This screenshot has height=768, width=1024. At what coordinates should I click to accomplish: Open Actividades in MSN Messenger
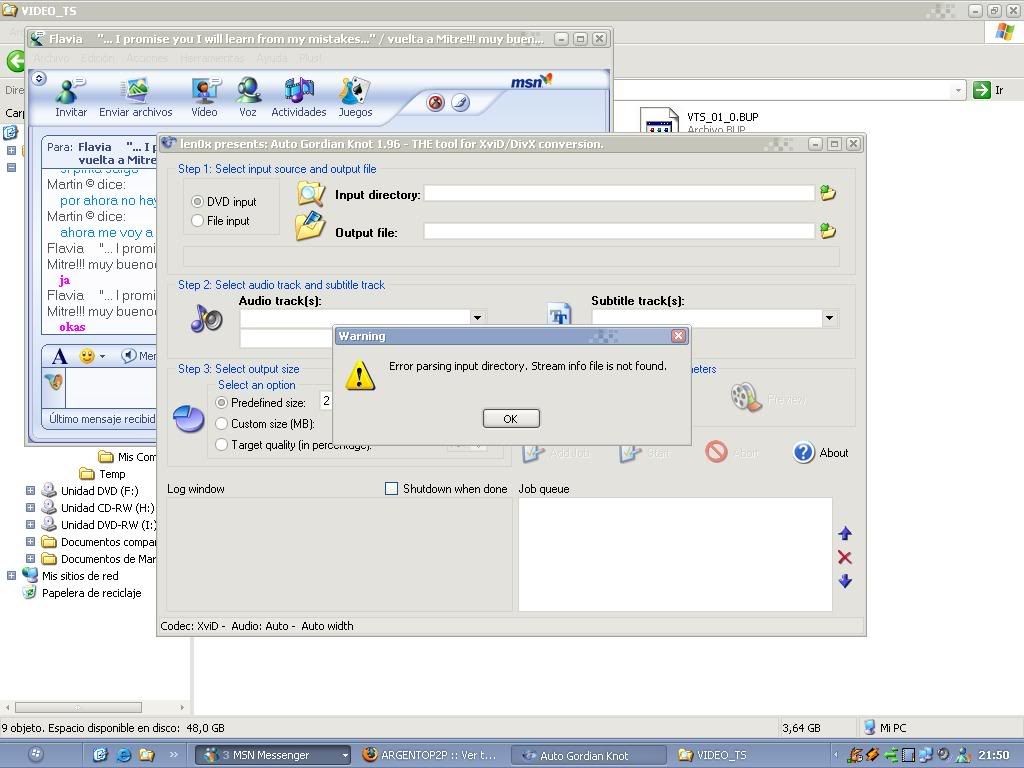[298, 97]
